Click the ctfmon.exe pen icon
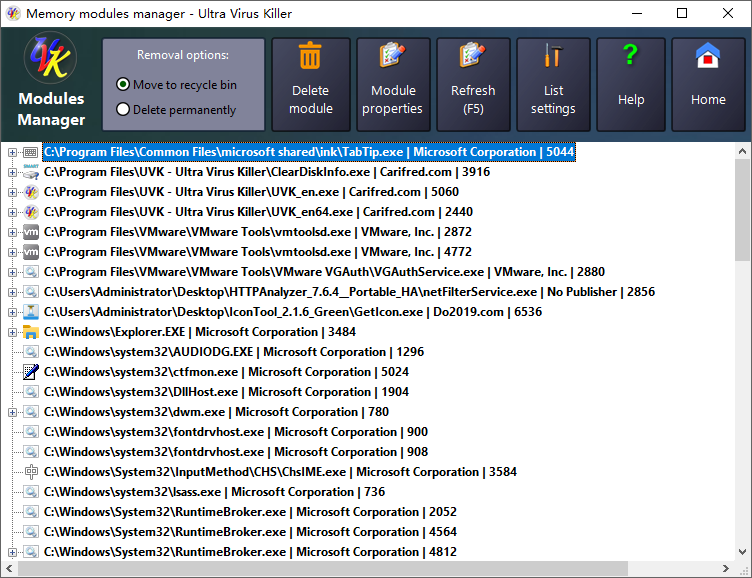Image resolution: width=752 pixels, height=578 pixels. coord(30,372)
